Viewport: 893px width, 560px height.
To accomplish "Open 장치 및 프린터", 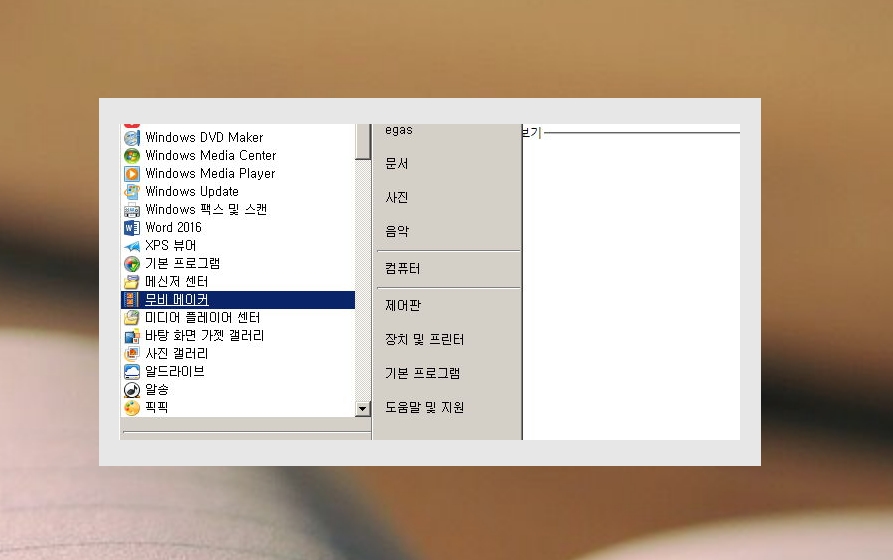I will click(x=424, y=340).
